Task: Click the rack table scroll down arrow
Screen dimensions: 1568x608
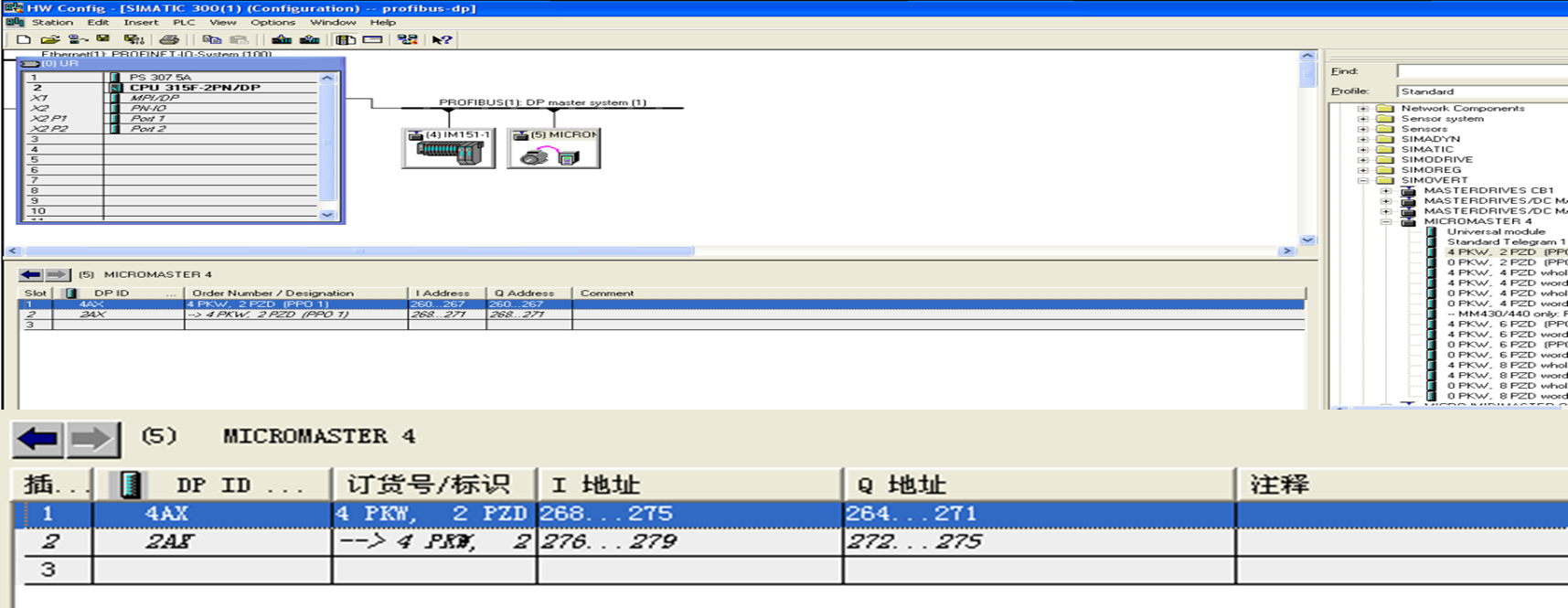Action: click(327, 214)
